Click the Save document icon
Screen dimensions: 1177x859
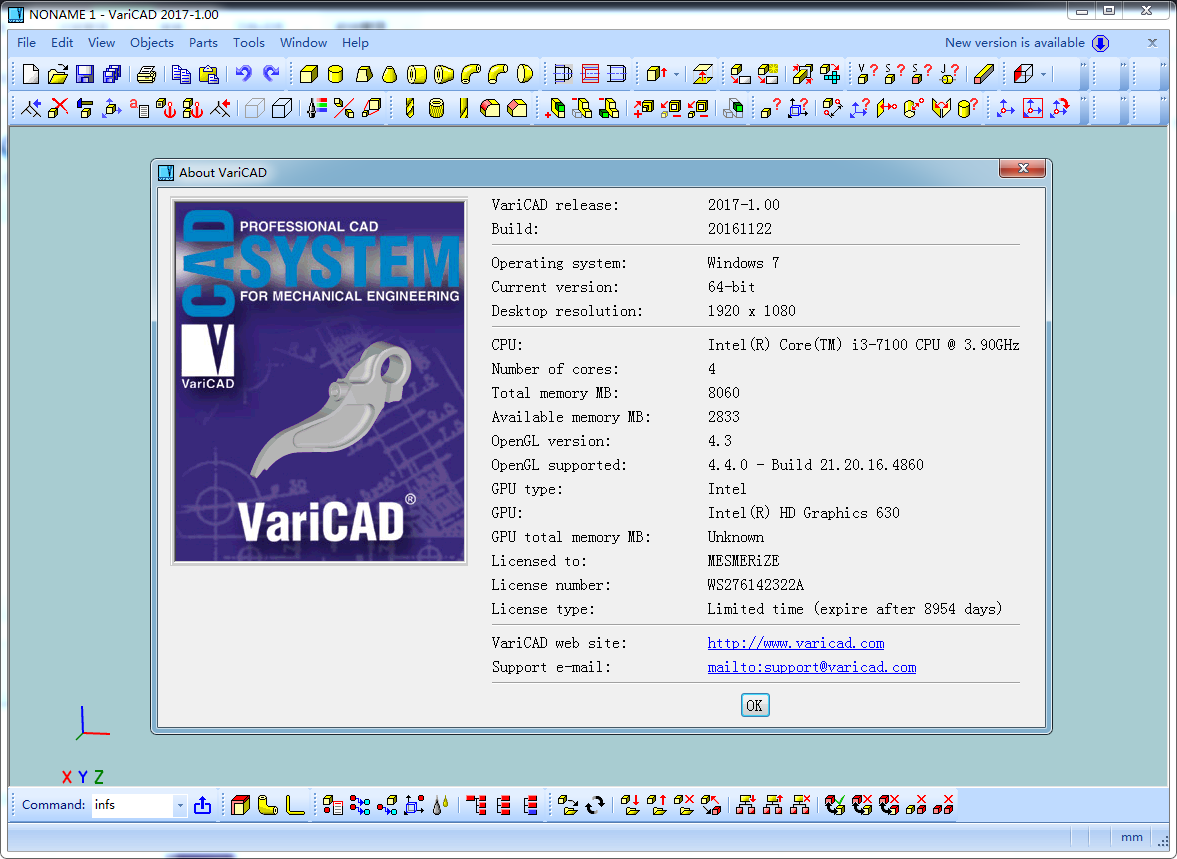click(x=84, y=74)
